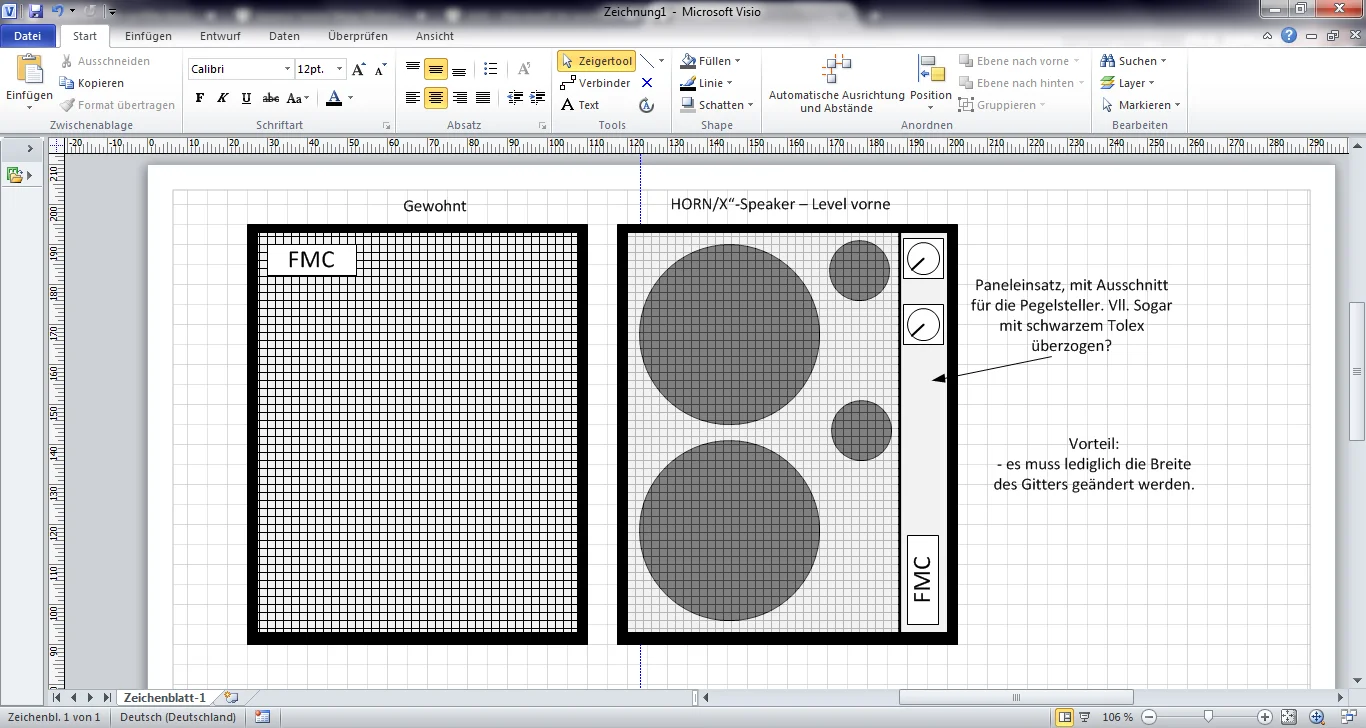Viewport: 1366px width, 728px height.
Task: Click the Zeichenblatt-1 page tab
Action: (x=164, y=698)
